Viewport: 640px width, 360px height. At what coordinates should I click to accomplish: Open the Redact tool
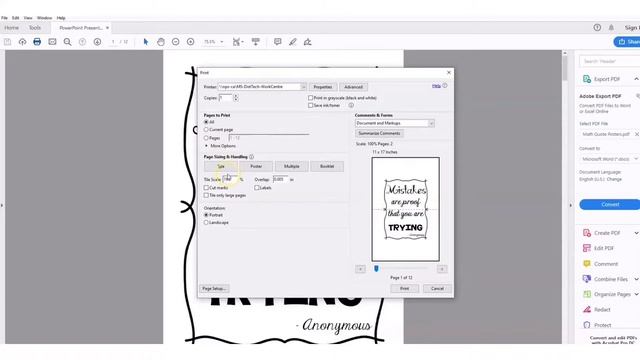point(602,309)
